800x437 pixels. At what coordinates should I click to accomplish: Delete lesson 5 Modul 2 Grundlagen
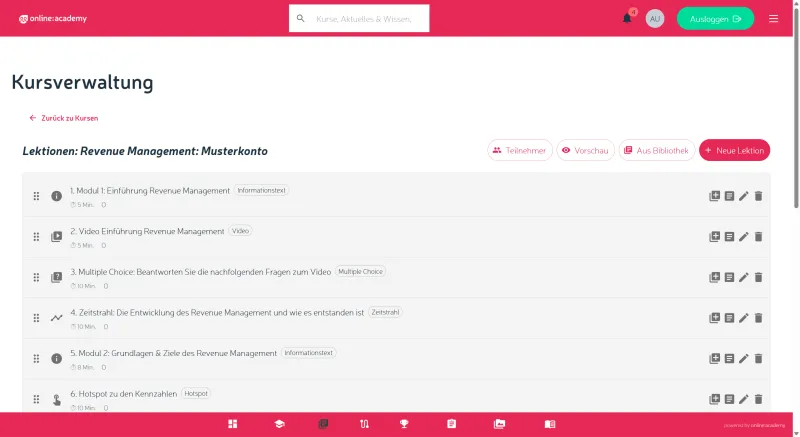click(x=759, y=358)
